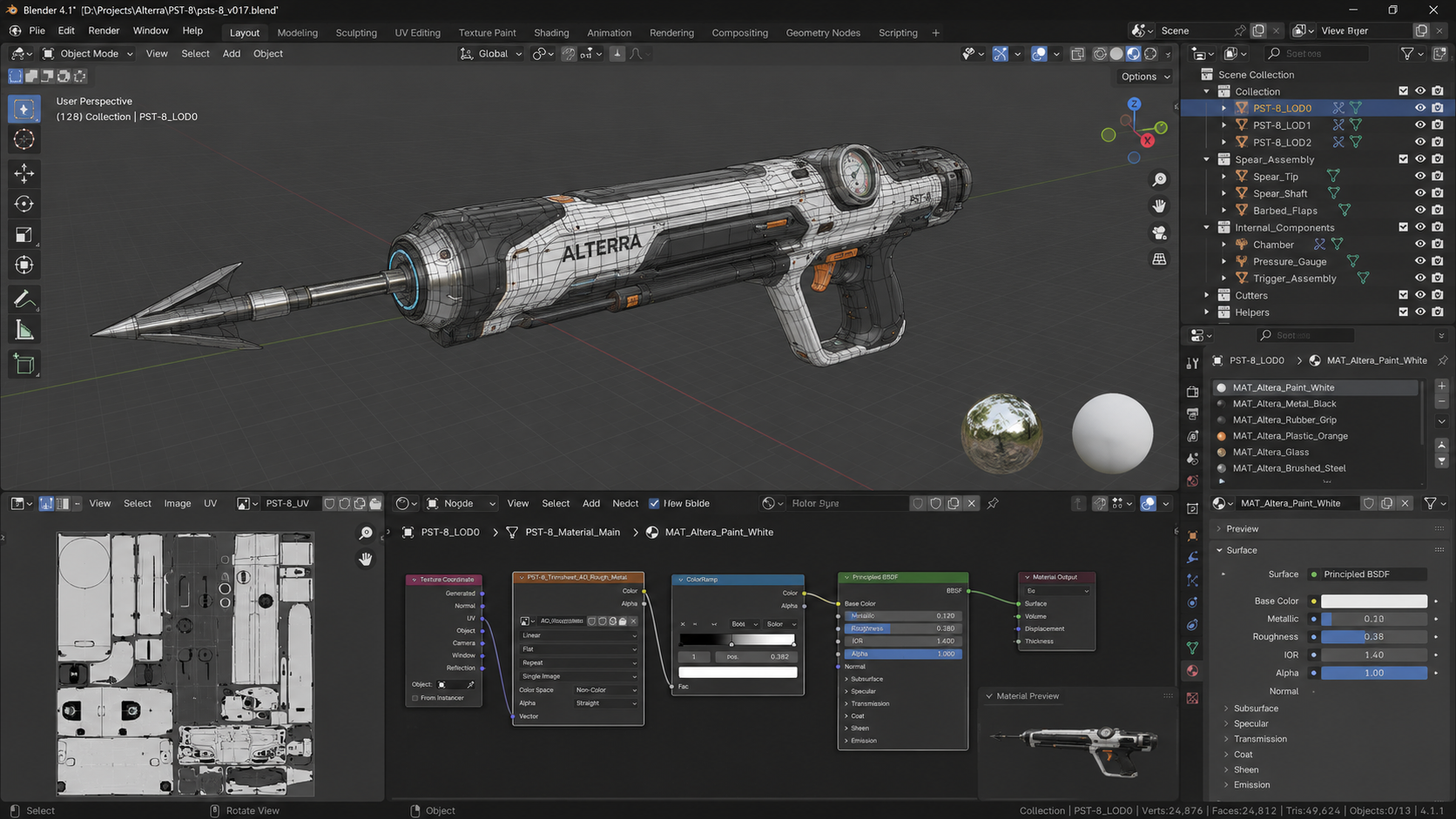Click the Roughness slider in material properties
Image resolution: width=1456 pixels, height=819 pixels.
click(1374, 637)
